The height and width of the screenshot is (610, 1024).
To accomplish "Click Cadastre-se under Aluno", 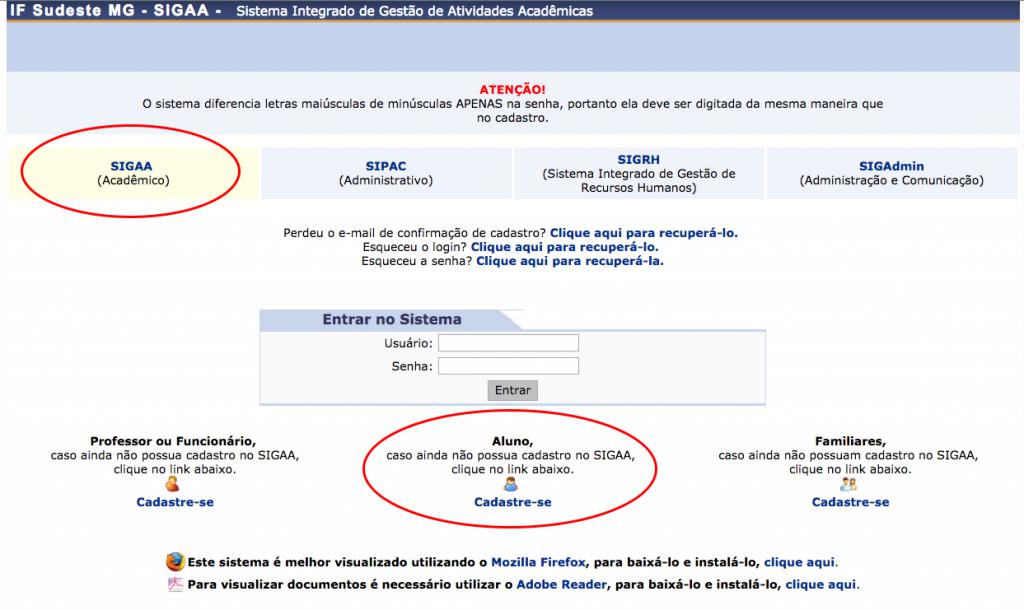I will click(x=512, y=502).
